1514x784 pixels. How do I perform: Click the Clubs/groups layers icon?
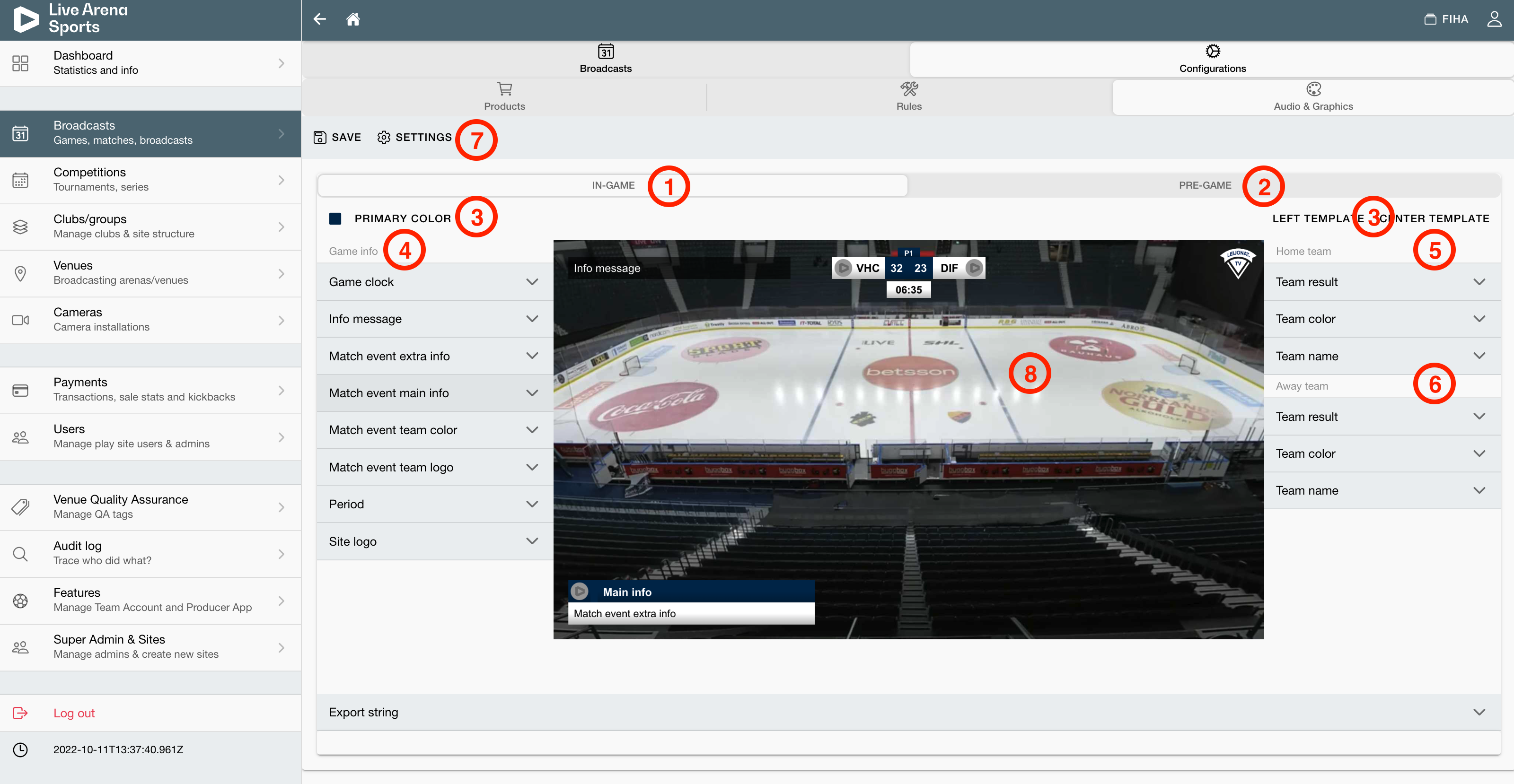click(20, 226)
